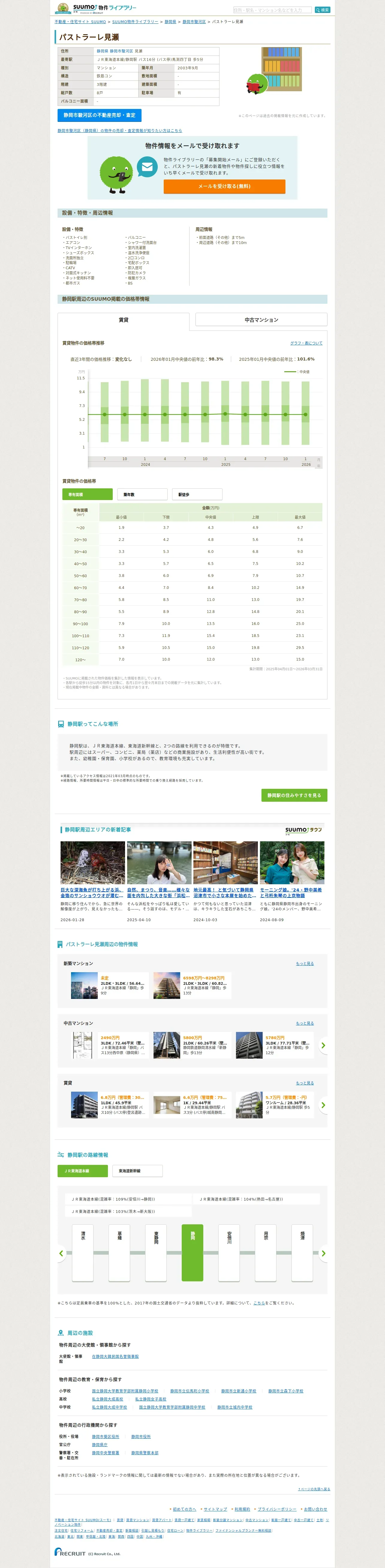Click the 検索 search button
The height and width of the screenshot is (1568, 385).
(322, 10)
